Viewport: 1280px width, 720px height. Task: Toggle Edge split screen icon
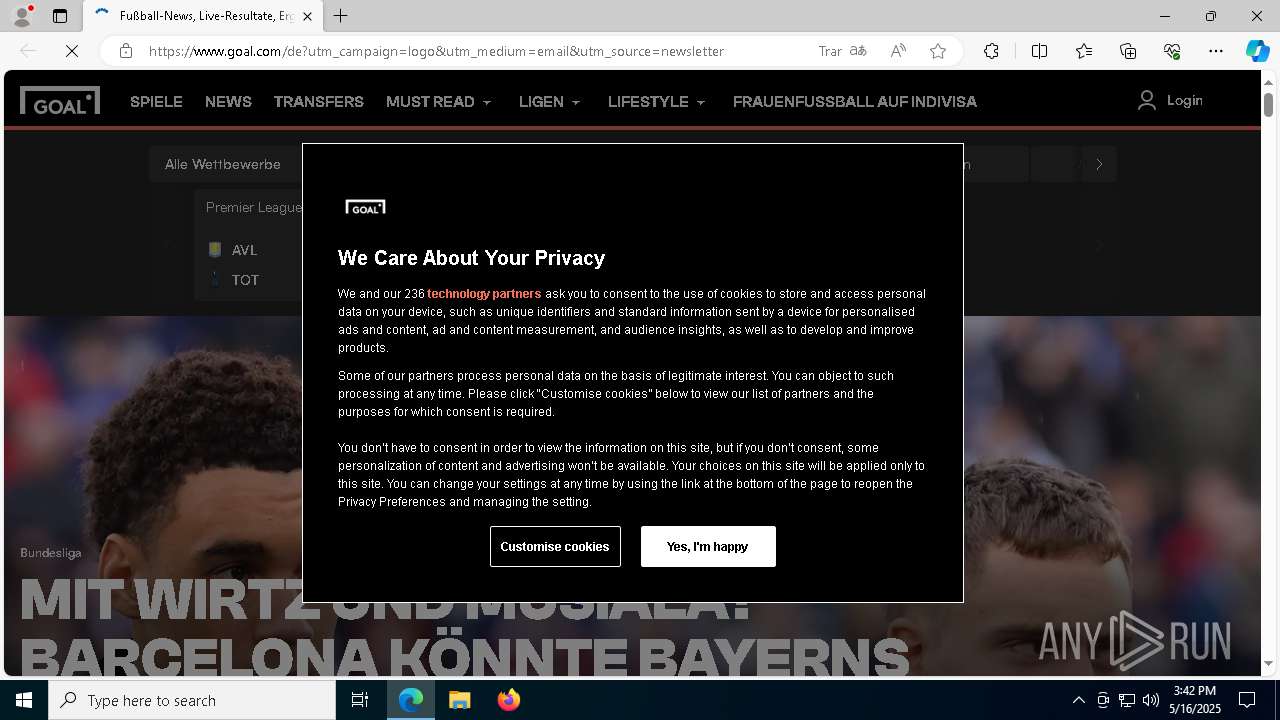click(x=1039, y=51)
